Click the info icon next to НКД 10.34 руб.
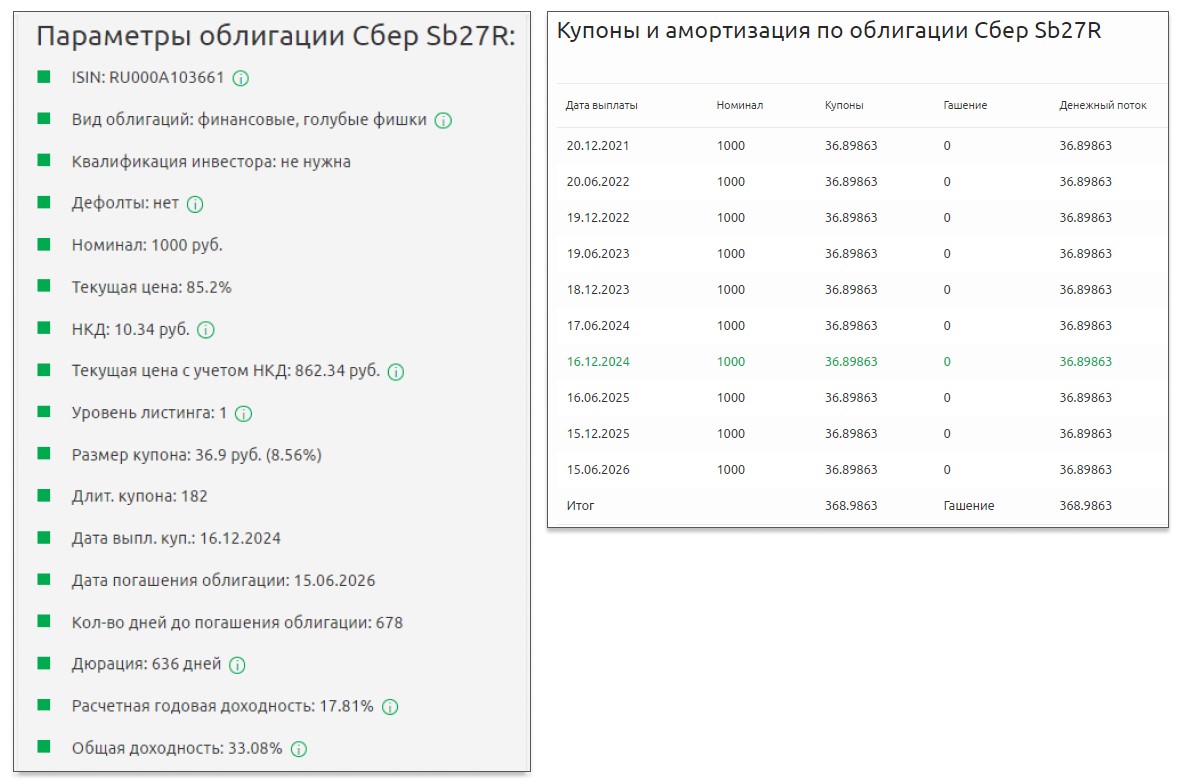This screenshot has height=783, width=1179. 206,330
